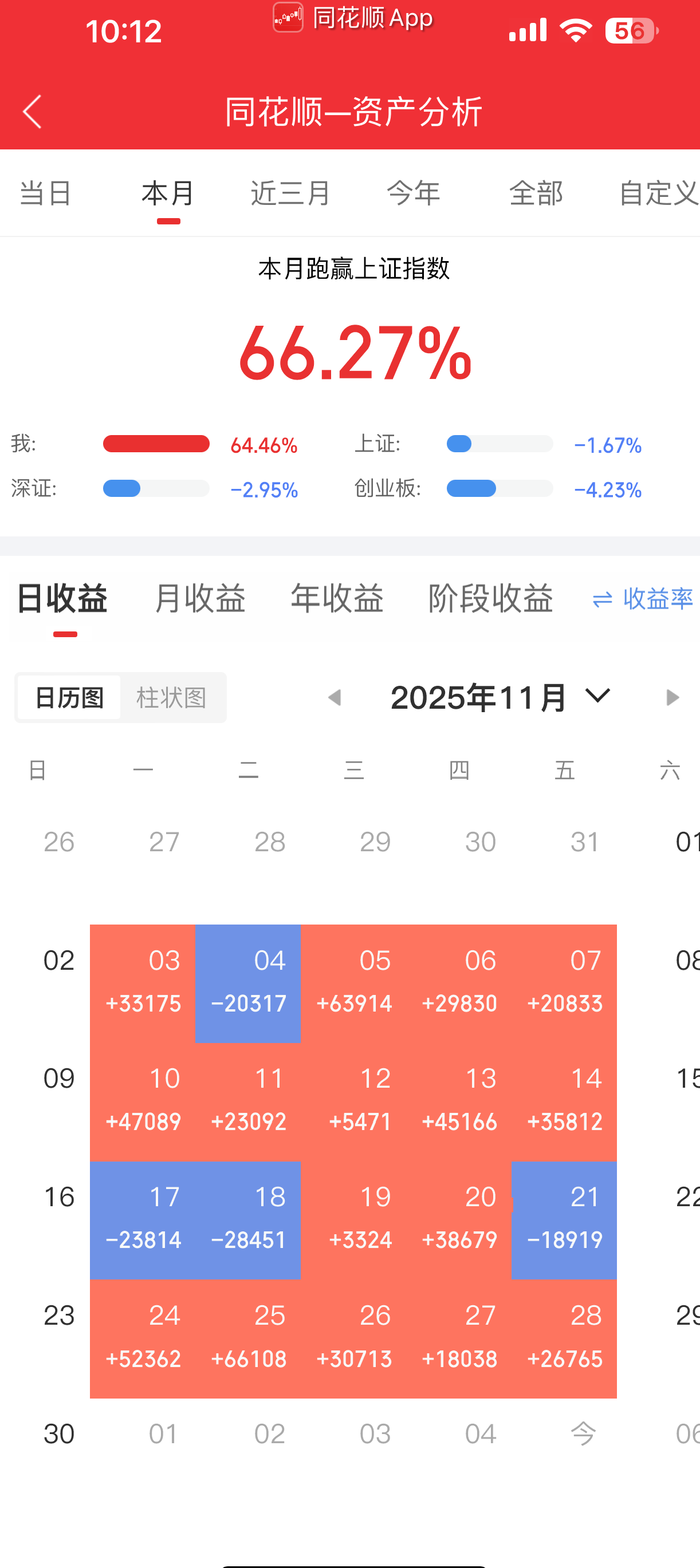The width and height of the screenshot is (700, 1568).
Task: Select November 05 cell +63914
Action: tap(353, 983)
